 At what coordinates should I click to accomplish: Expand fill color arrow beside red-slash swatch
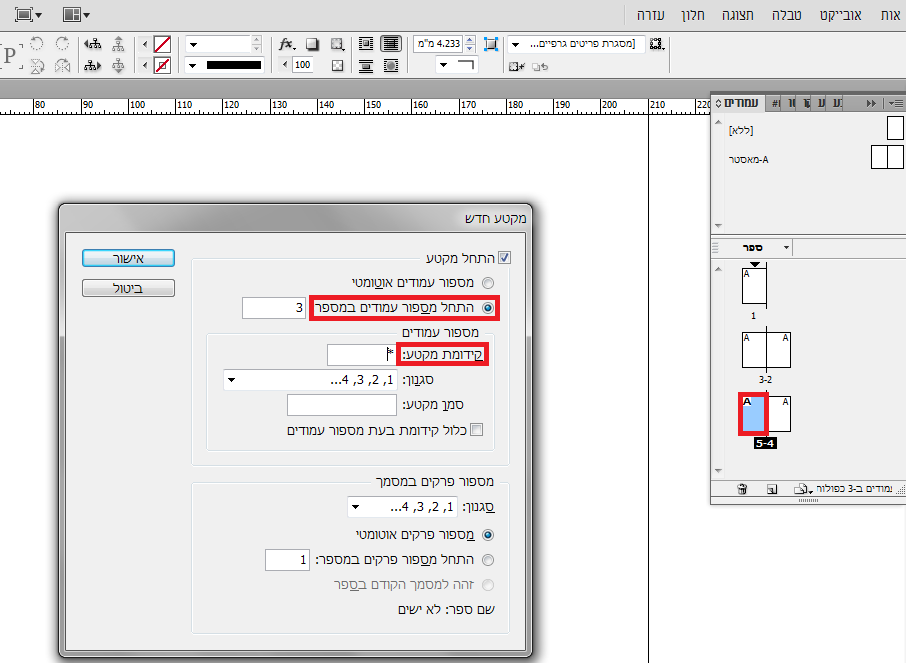(x=145, y=45)
